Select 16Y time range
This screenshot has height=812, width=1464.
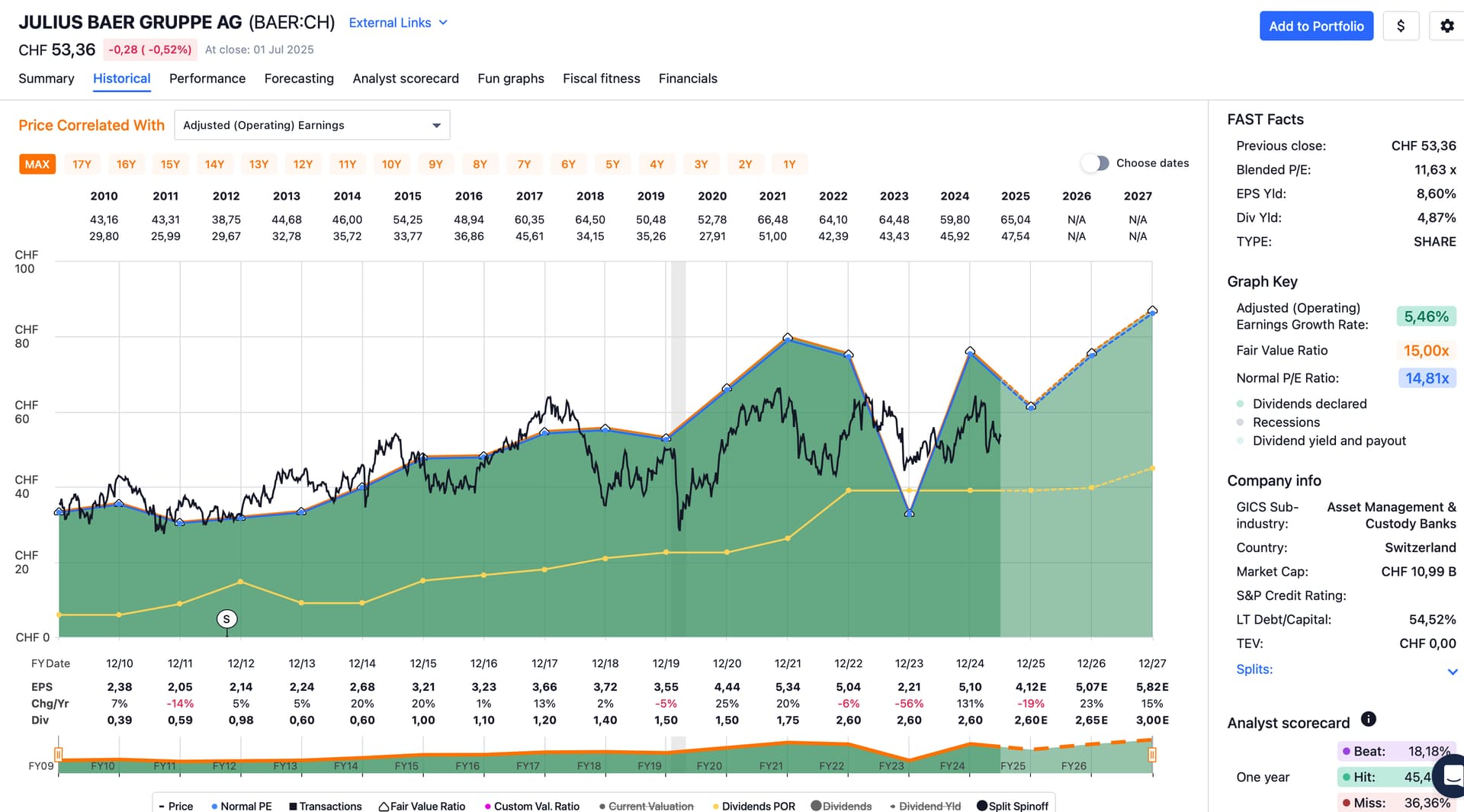coord(126,164)
